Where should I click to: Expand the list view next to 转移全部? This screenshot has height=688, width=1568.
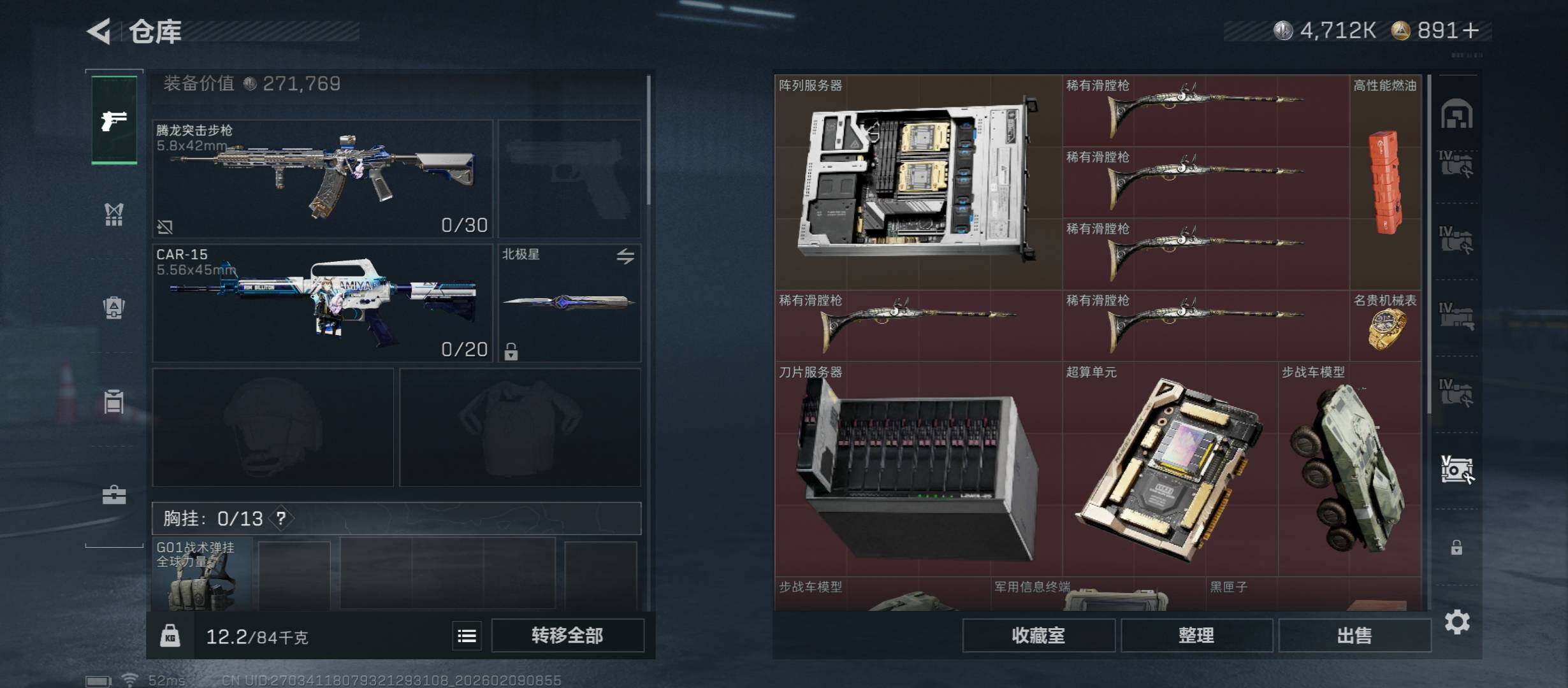coord(467,636)
